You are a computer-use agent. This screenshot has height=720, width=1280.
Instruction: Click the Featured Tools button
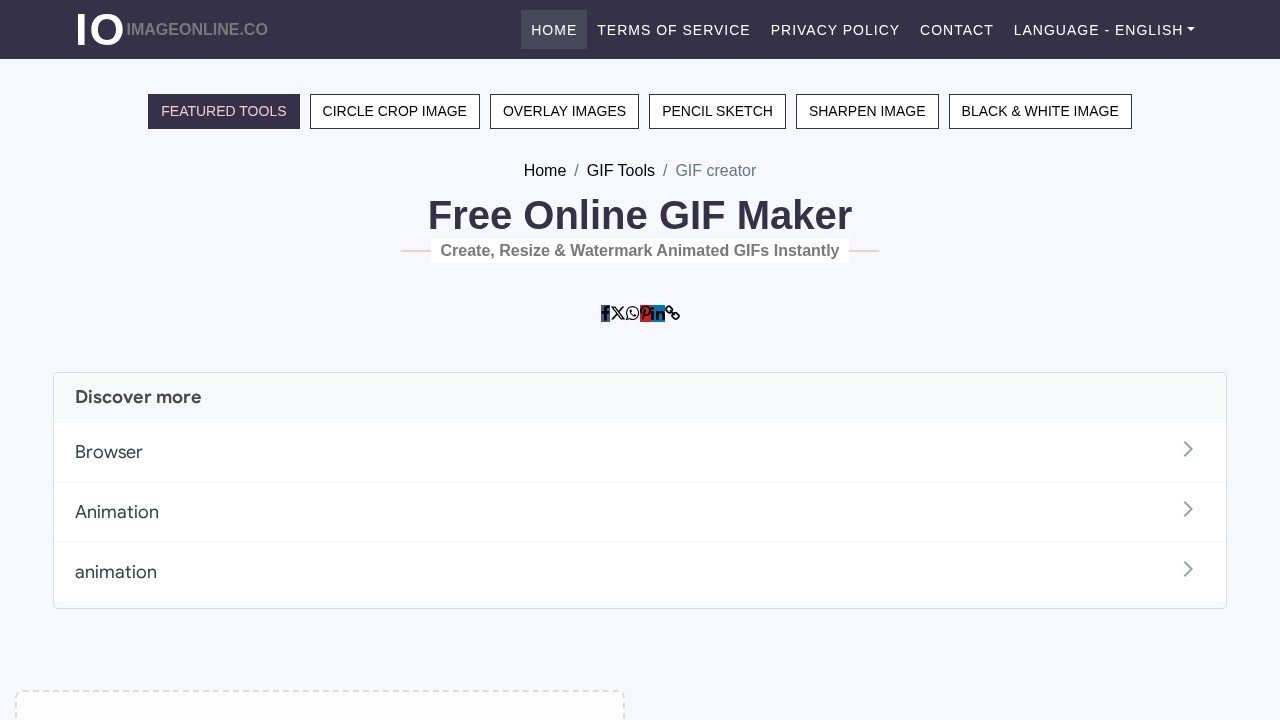point(224,112)
